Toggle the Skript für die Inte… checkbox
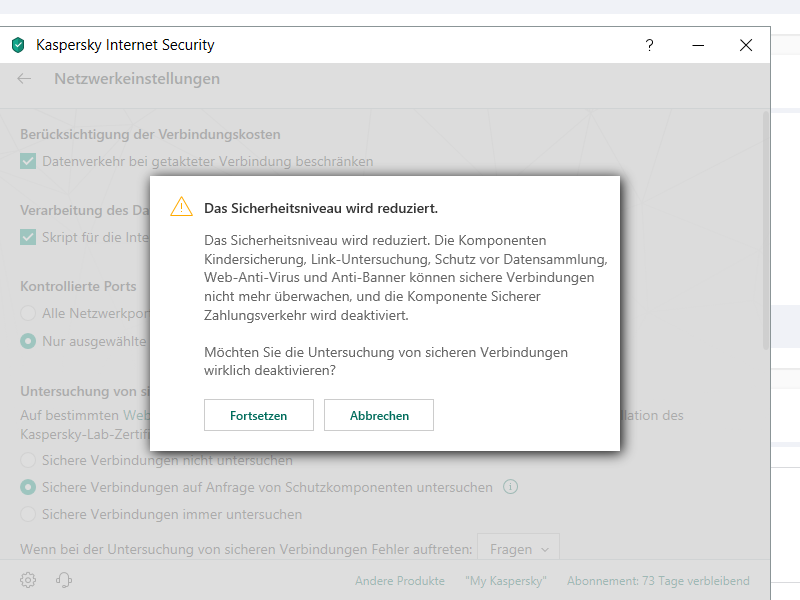Image resolution: width=800 pixels, height=600 pixels. (29, 237)
